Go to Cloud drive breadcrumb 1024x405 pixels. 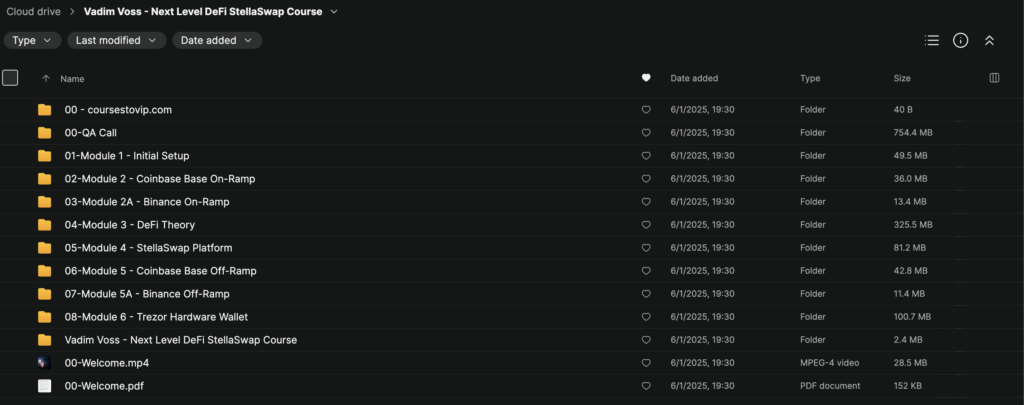[x=34, y=12]
